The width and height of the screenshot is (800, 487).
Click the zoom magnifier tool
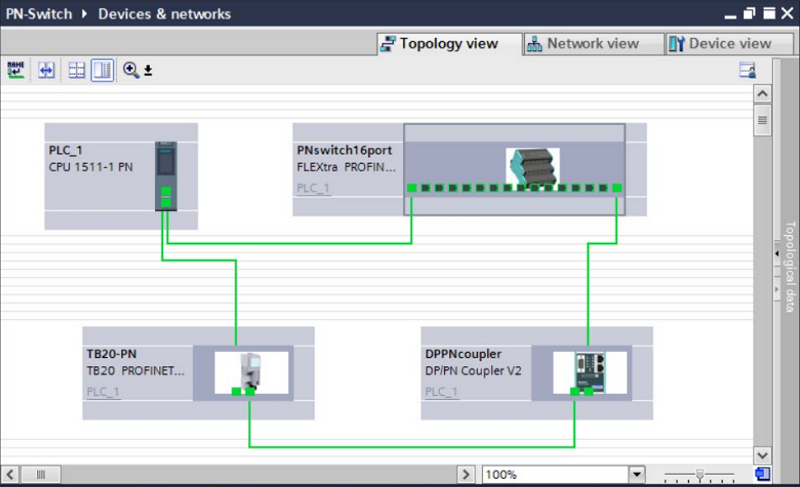[131, 70]
